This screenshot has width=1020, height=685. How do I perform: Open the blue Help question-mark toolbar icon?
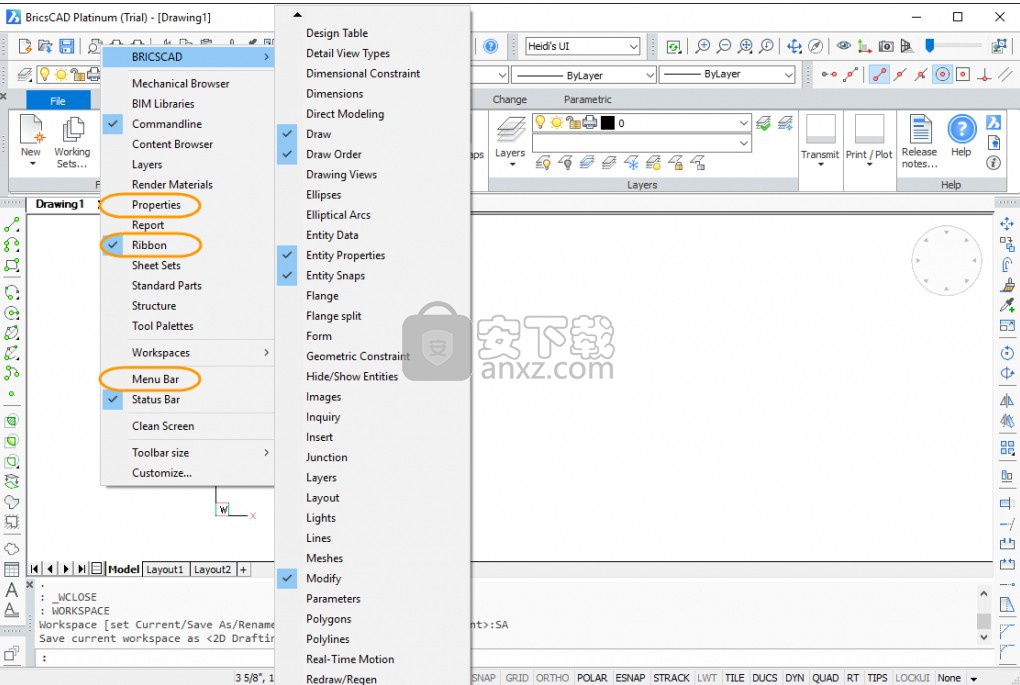[x=491, y=46]
